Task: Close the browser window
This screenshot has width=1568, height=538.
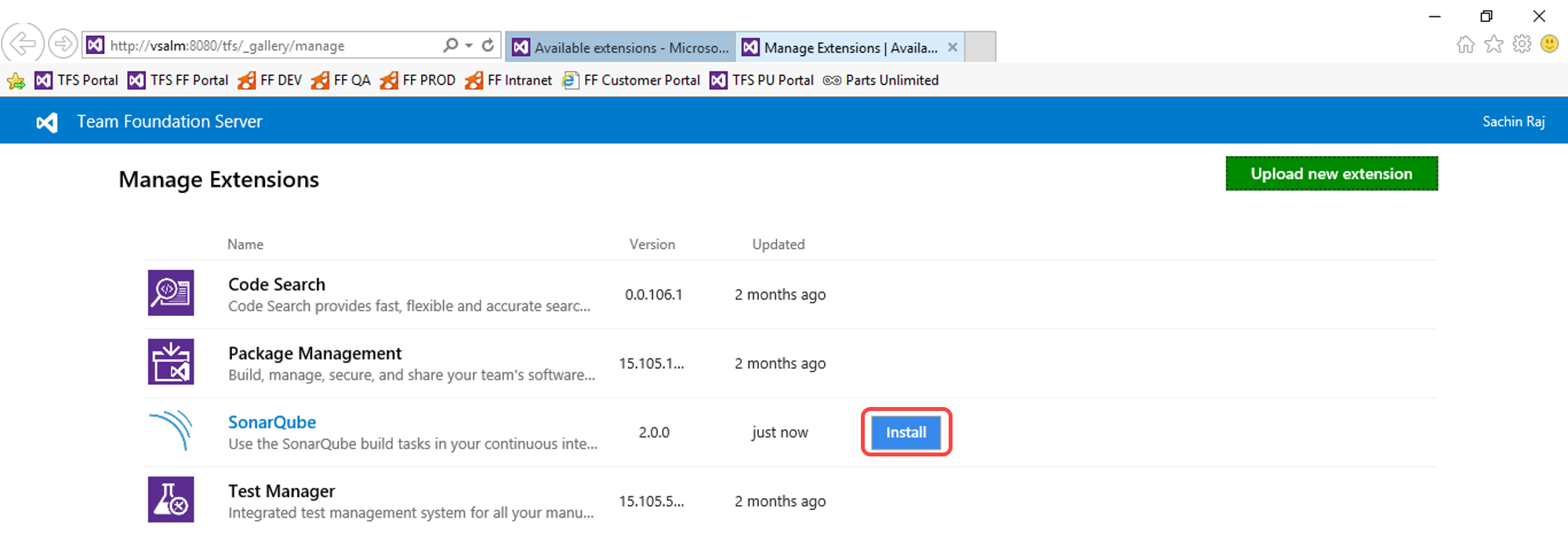Action: [1539, 16]
